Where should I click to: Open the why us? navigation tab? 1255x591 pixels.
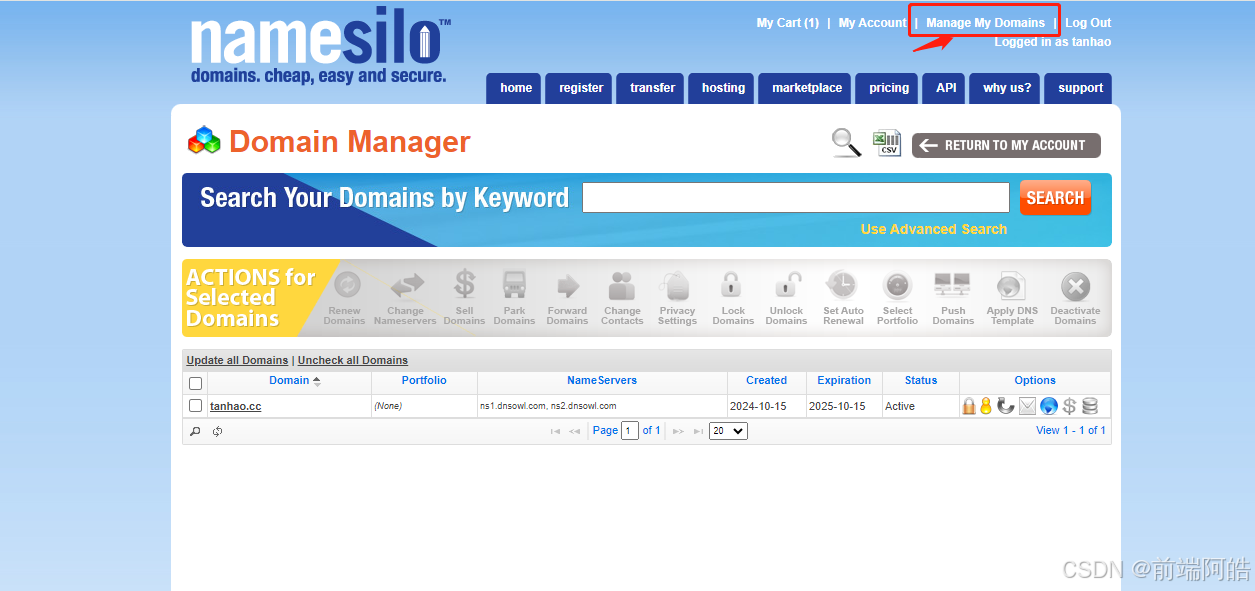(1007, 88)
